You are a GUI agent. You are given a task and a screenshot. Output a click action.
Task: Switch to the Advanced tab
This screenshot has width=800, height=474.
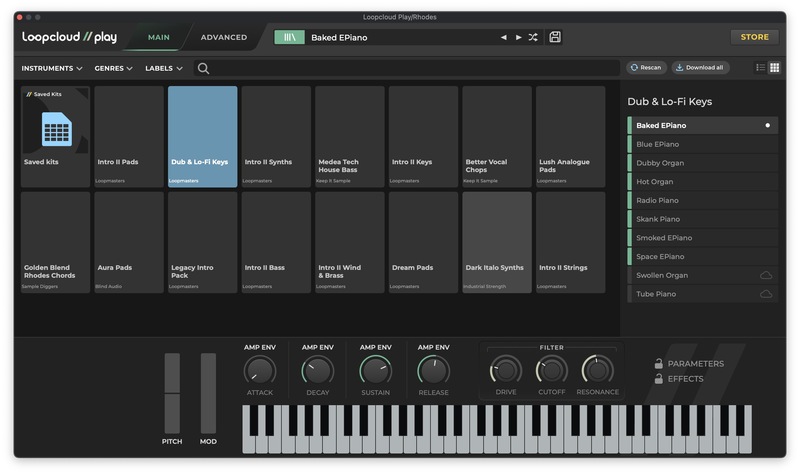point(224,37)
